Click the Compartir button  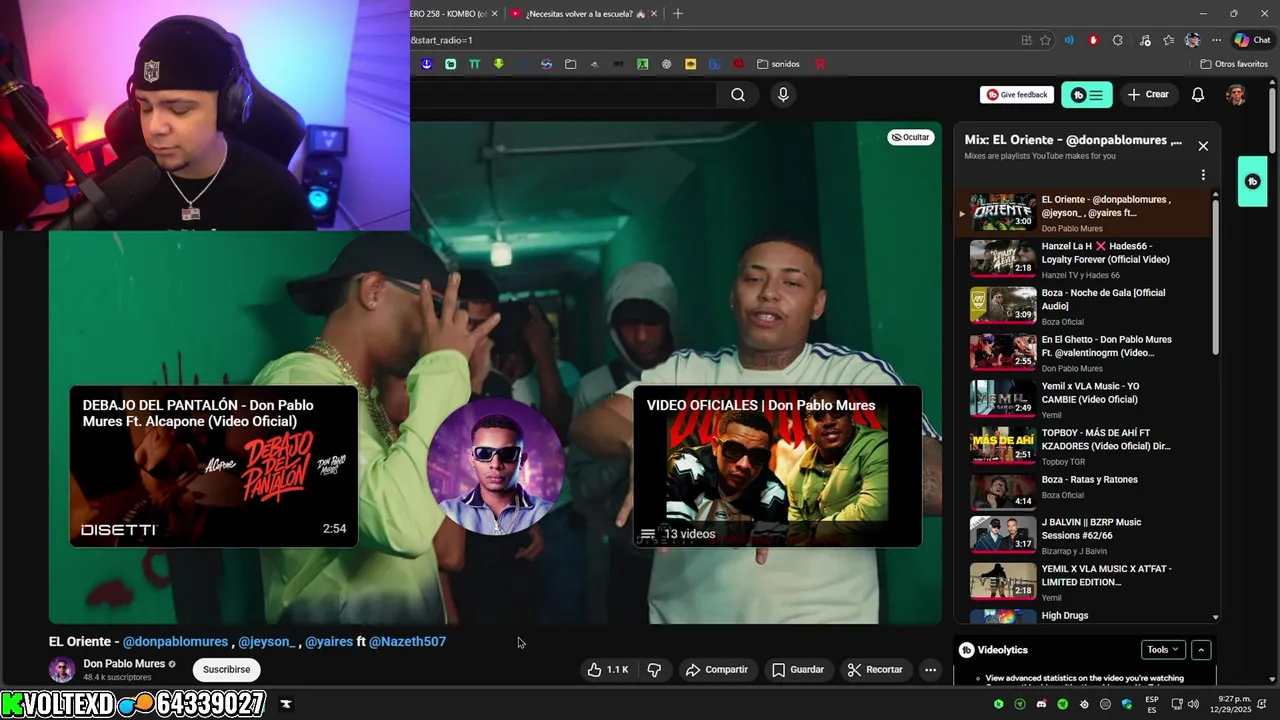tap(716, 670)
